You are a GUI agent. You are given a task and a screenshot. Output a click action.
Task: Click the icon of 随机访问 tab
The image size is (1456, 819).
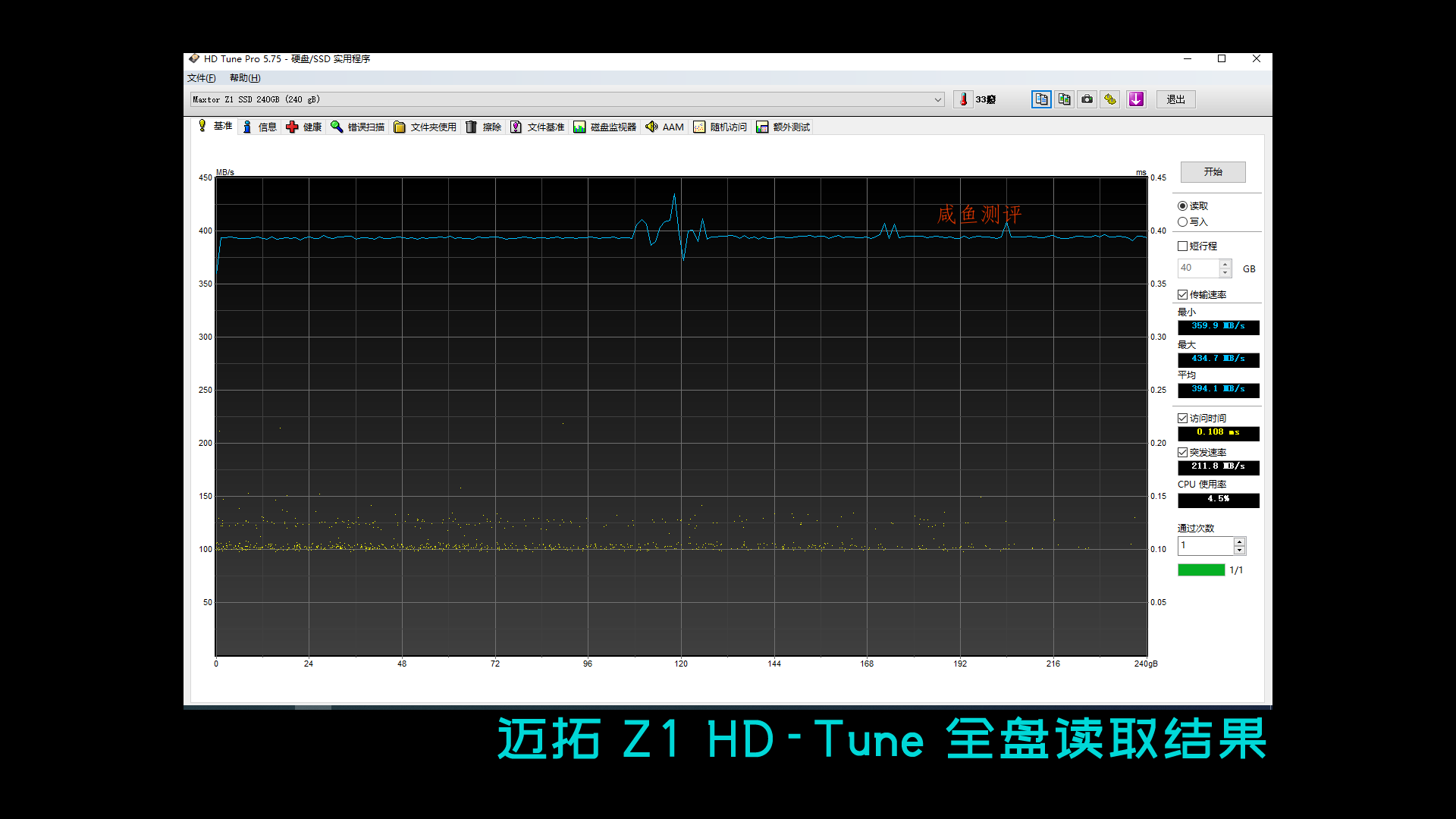click(x=699, y=127)
